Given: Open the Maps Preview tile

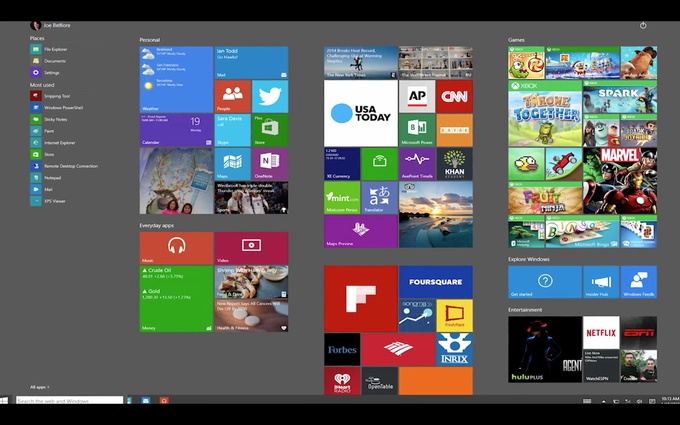Looking at the screenshot, I should coord(361,232).
